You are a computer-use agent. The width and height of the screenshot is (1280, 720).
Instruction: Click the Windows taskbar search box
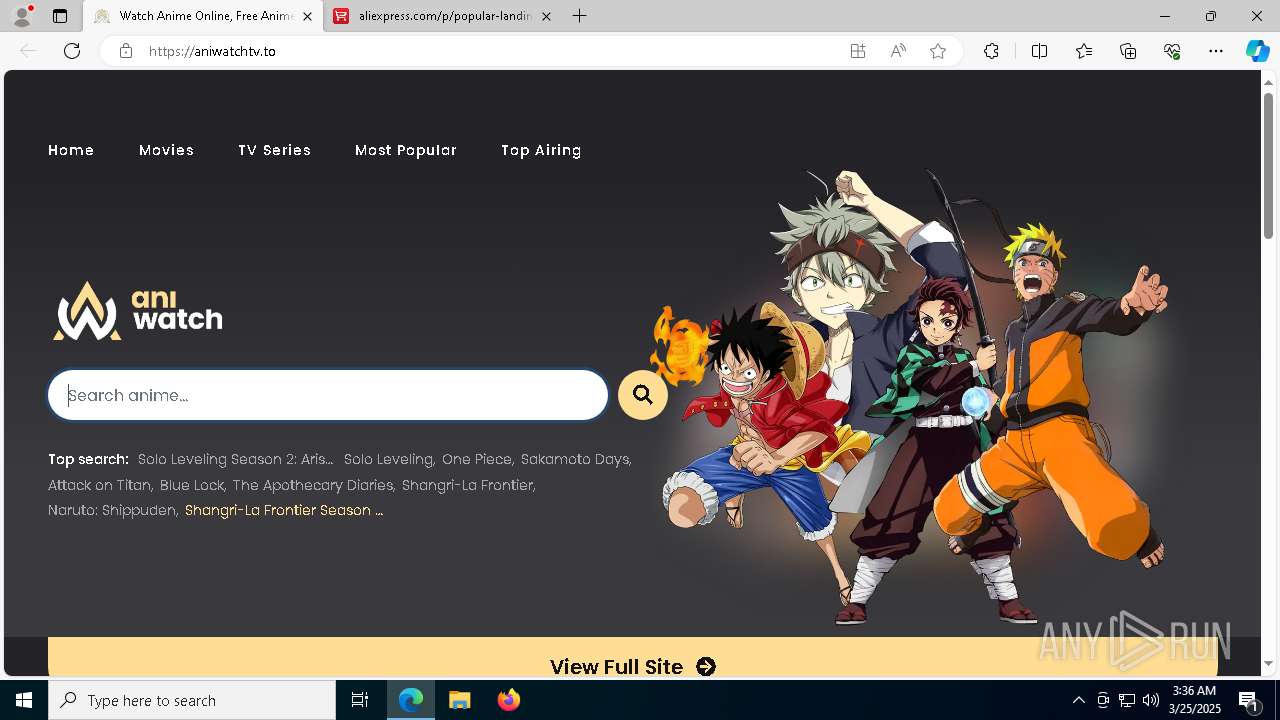tap(192, 700)
